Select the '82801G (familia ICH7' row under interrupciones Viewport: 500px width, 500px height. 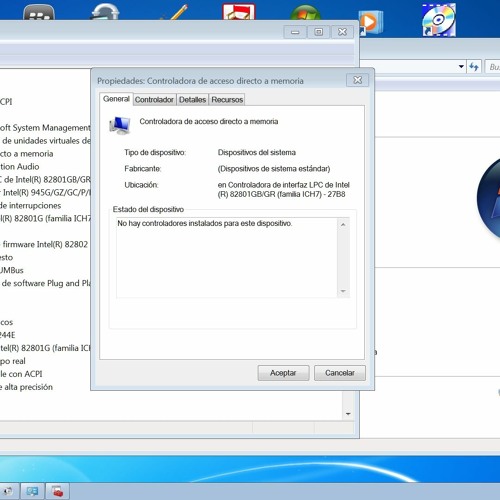45,219
